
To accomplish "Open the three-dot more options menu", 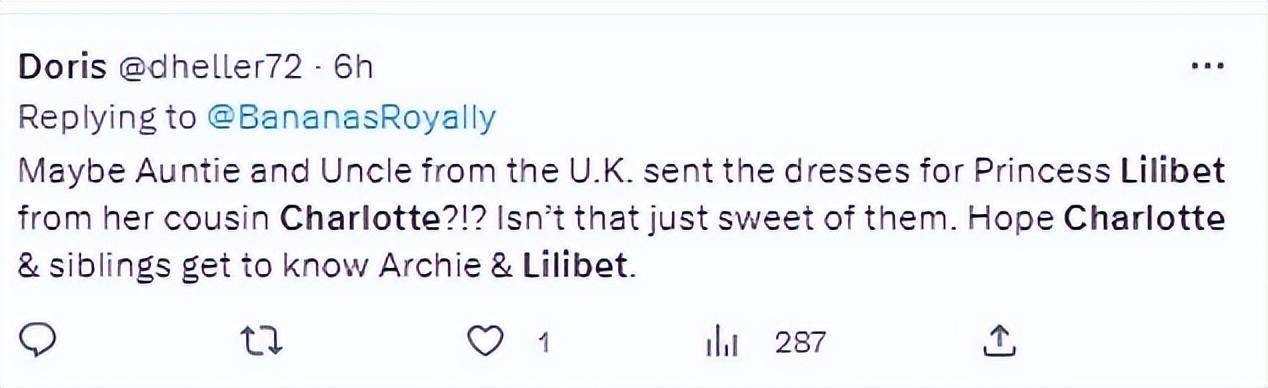I will 1210,66.
